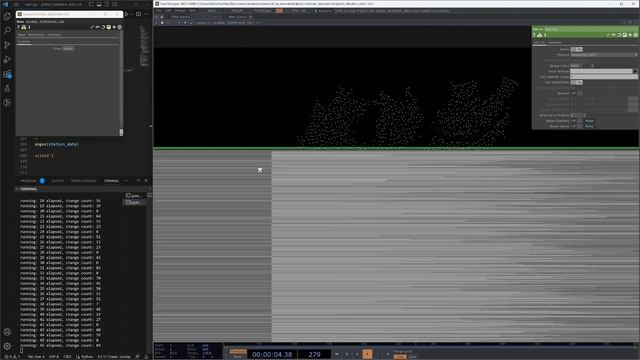640x360 pixels.
Task: Click the pulse button in floating Custom page
Action: click(x=68, y=48)
